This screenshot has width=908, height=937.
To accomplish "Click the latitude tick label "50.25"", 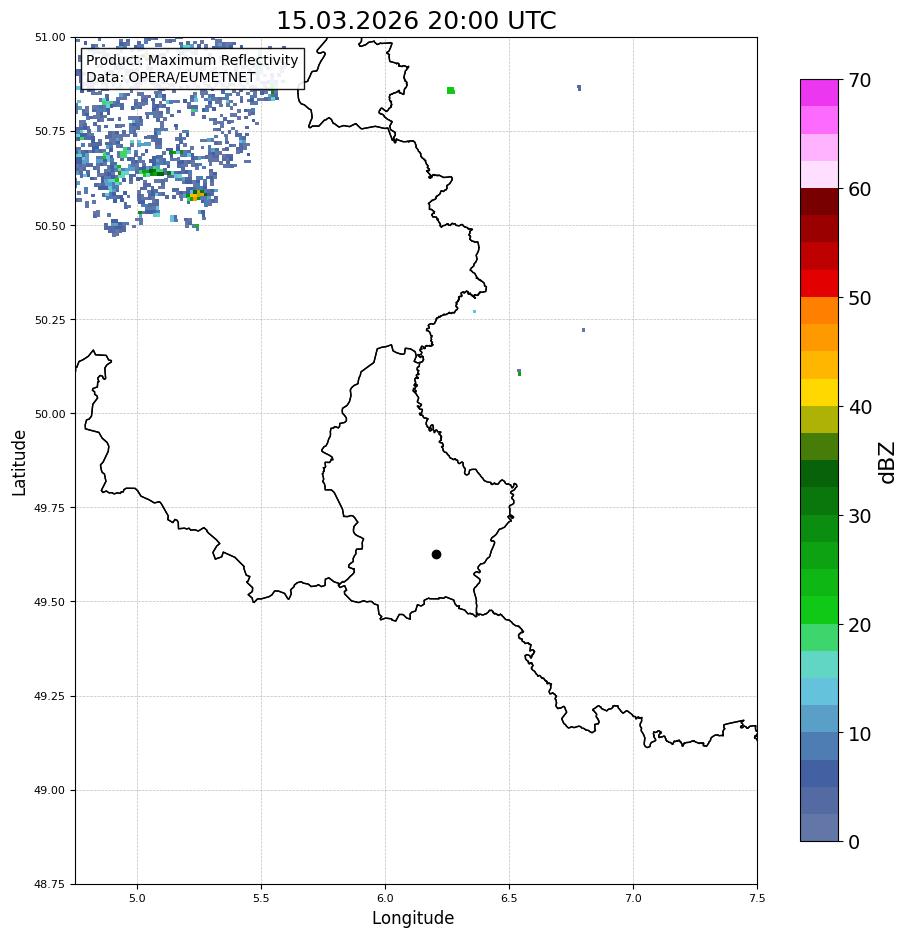I will pos(50,320).
